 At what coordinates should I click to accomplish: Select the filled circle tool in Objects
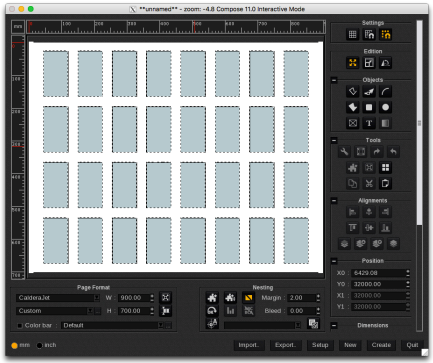(386, 107)
